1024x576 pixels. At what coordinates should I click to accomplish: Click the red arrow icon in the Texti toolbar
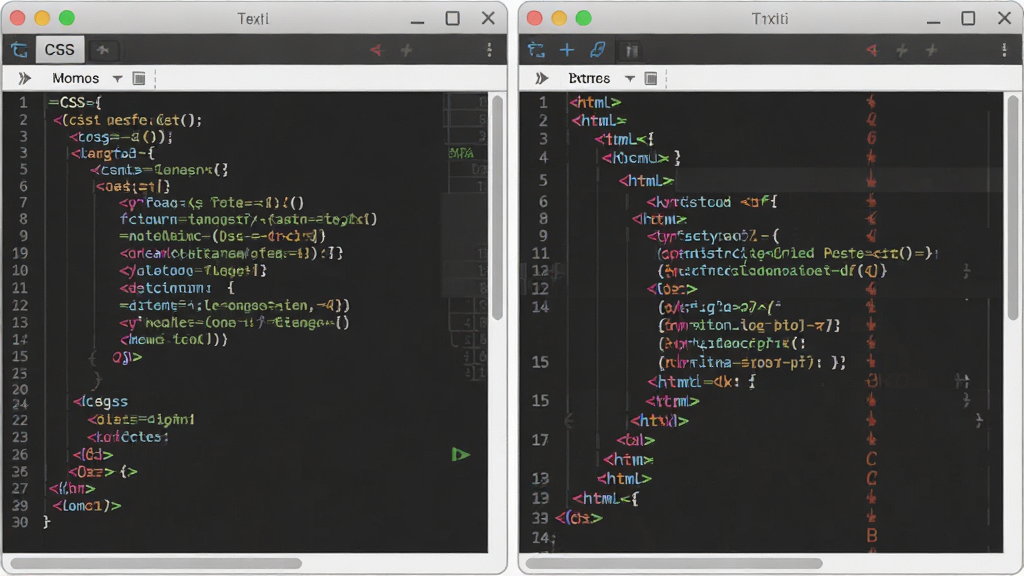point(376,50)
